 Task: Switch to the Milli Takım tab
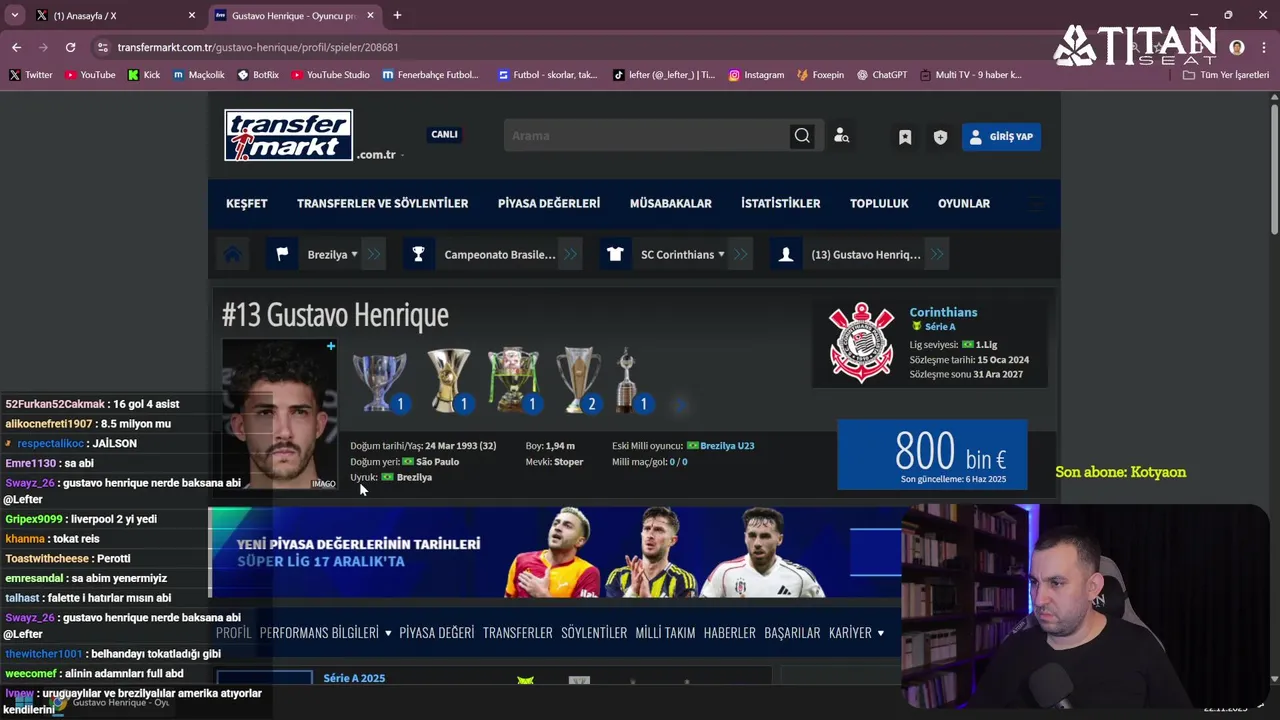(x=665, y=633)
